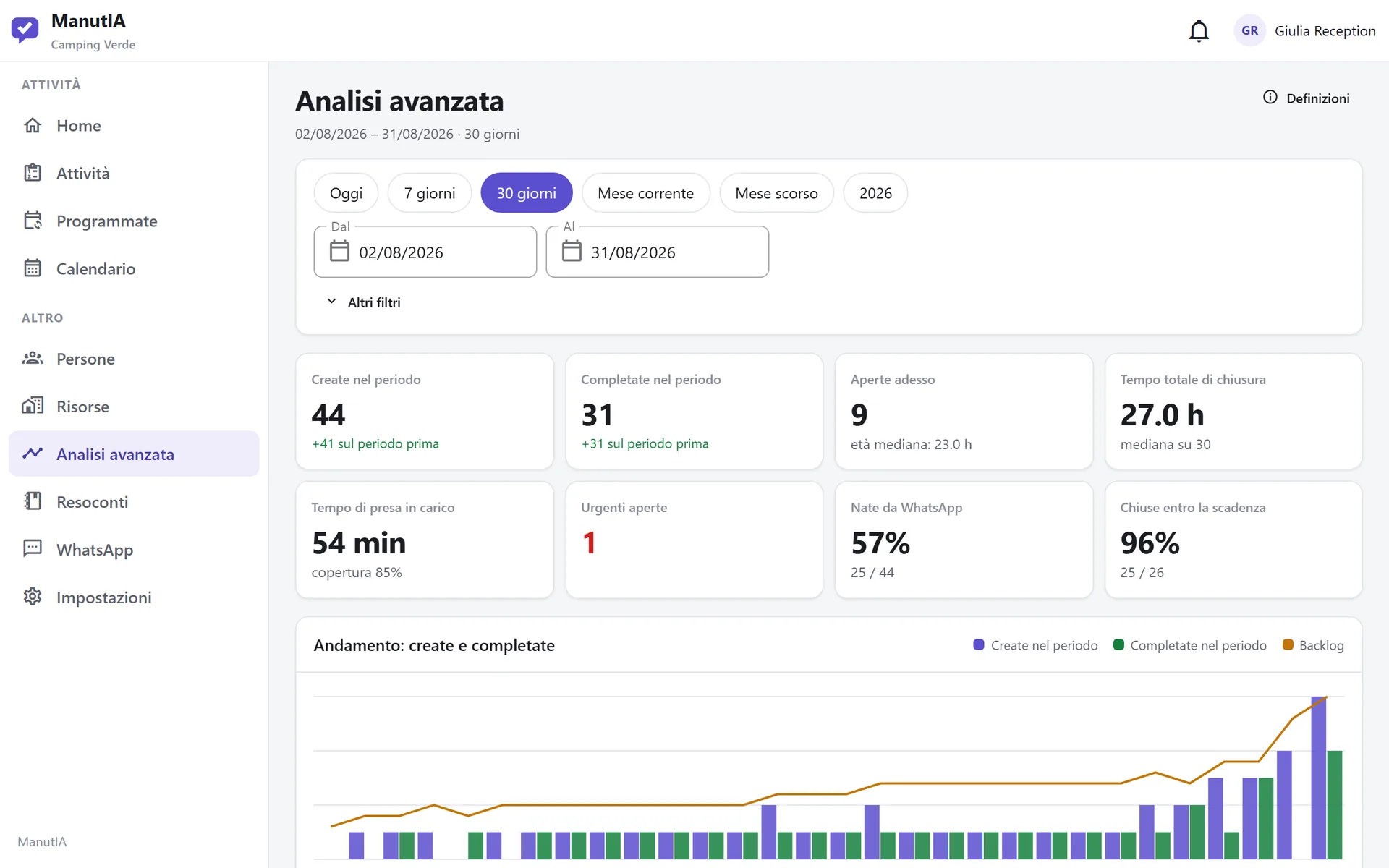
Task: Click the Risorse building icon
Action: click(x=33, y=406)
